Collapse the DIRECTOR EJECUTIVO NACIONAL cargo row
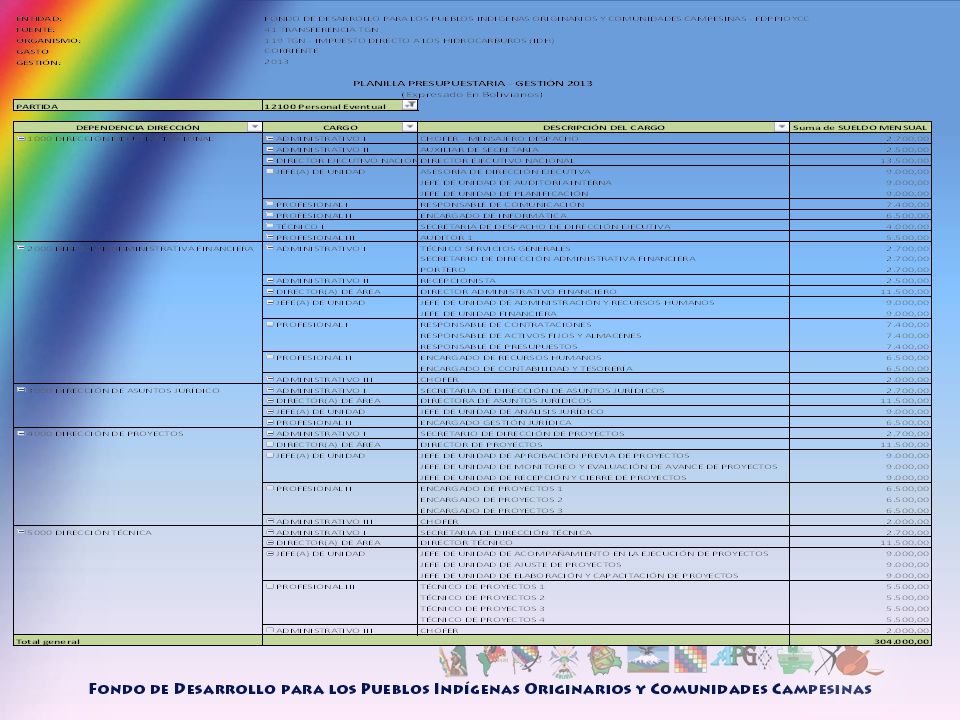Image resolution: width=960 pixels, height=720 pixels. pos(270,160)
